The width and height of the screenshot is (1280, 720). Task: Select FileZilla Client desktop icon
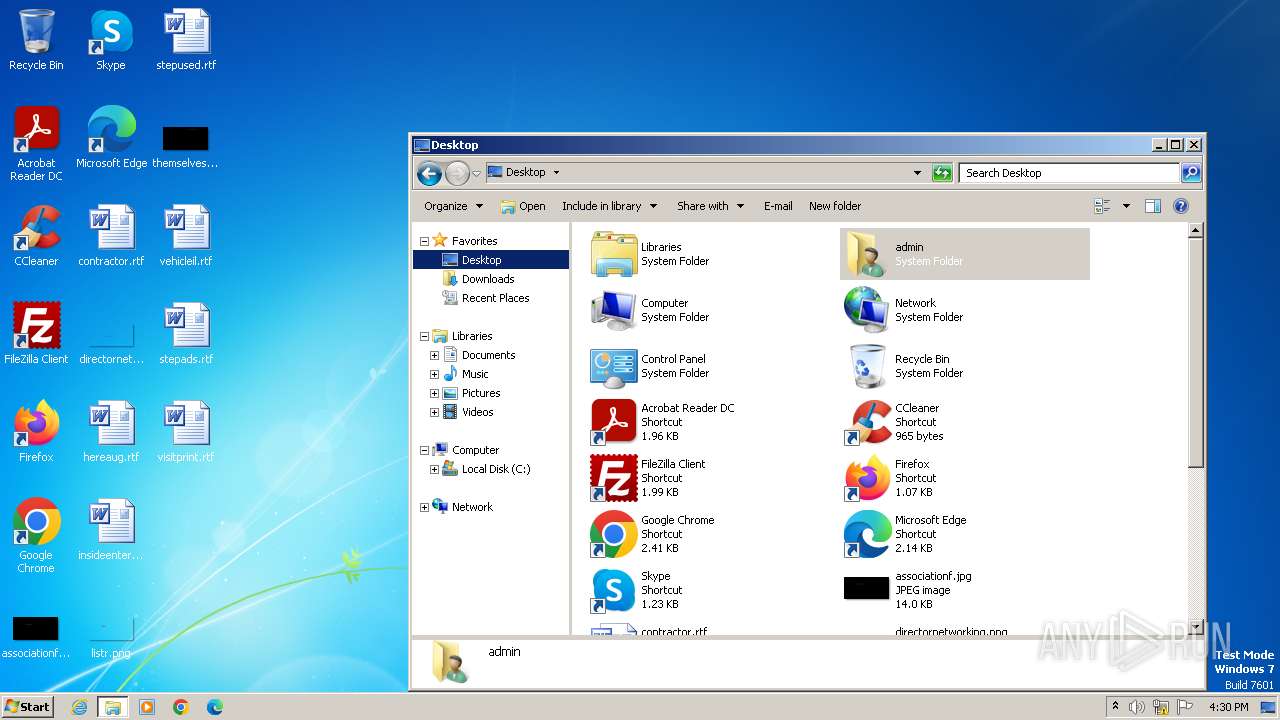click(36, 334)
